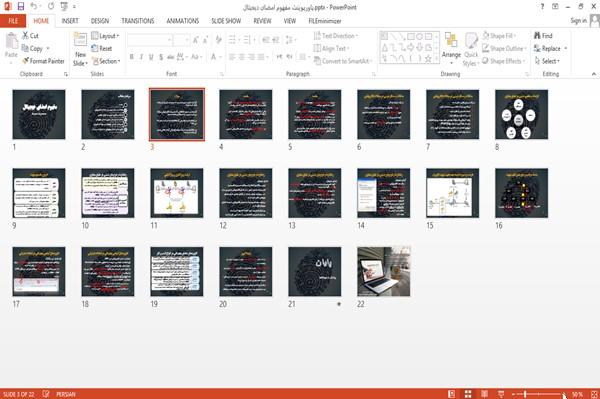The width and height of the screenshot is (600, 399).
Task: Toggle Bold formatting button
Action: 132,57
